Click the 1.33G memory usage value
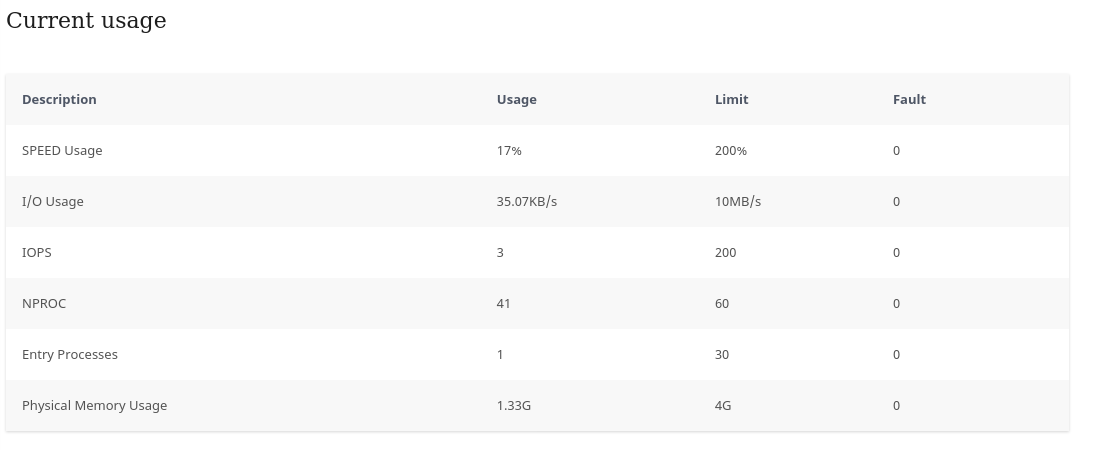 click(514, 406)
